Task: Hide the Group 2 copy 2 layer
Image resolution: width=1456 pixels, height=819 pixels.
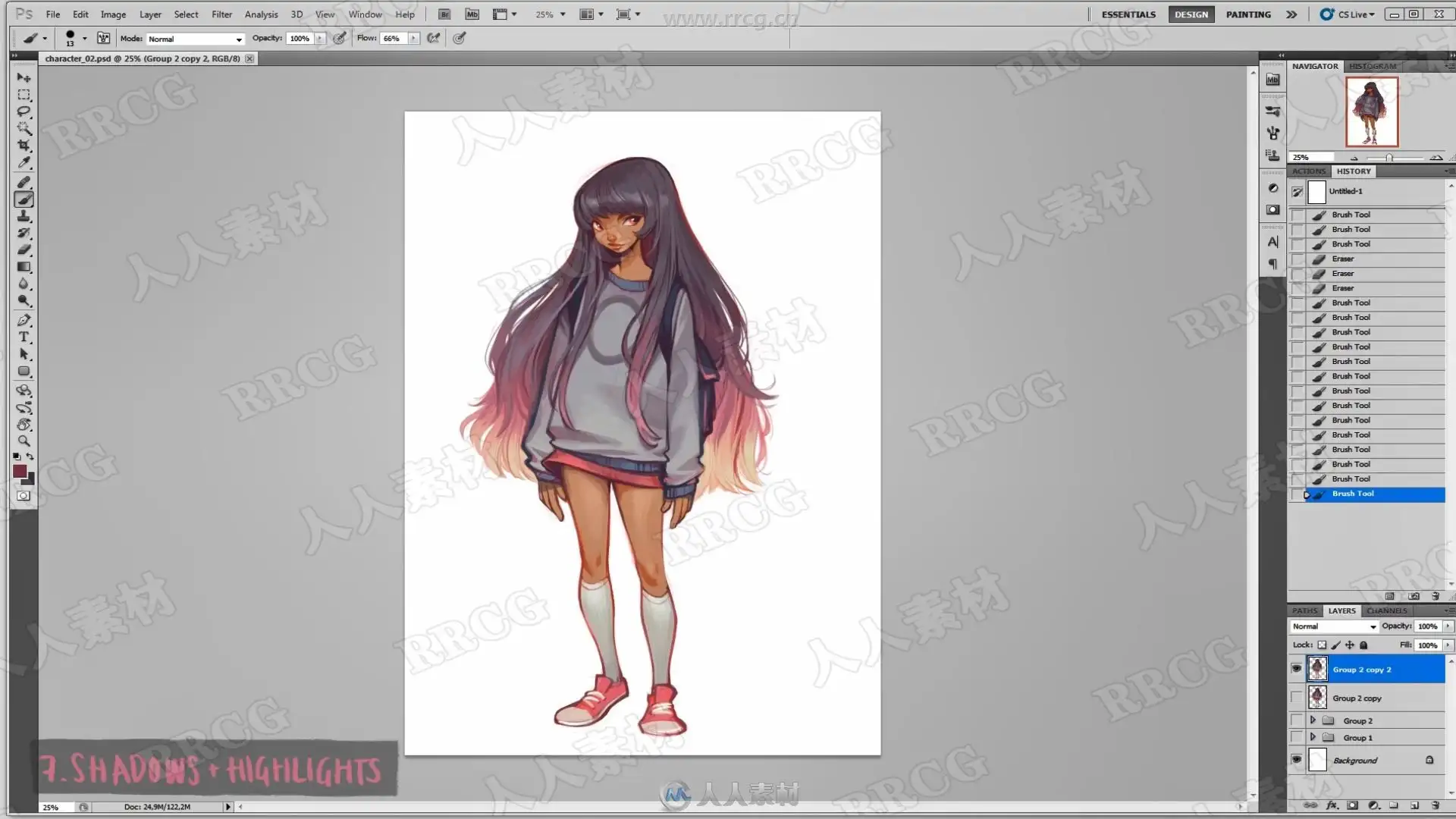Action: tap(1296, 669)
